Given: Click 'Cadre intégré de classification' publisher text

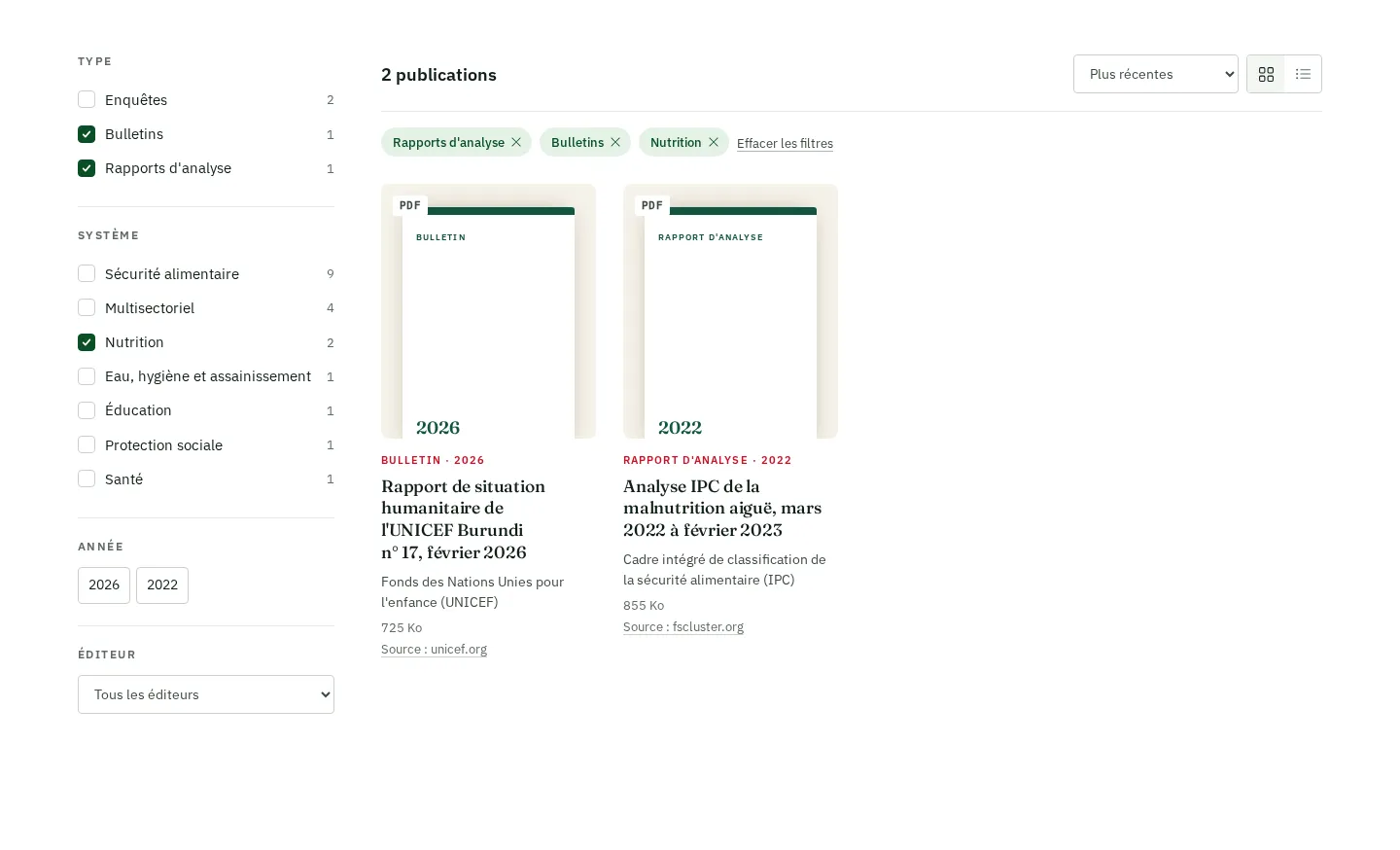Looking at the screenshot, I should tap(724, 570).
